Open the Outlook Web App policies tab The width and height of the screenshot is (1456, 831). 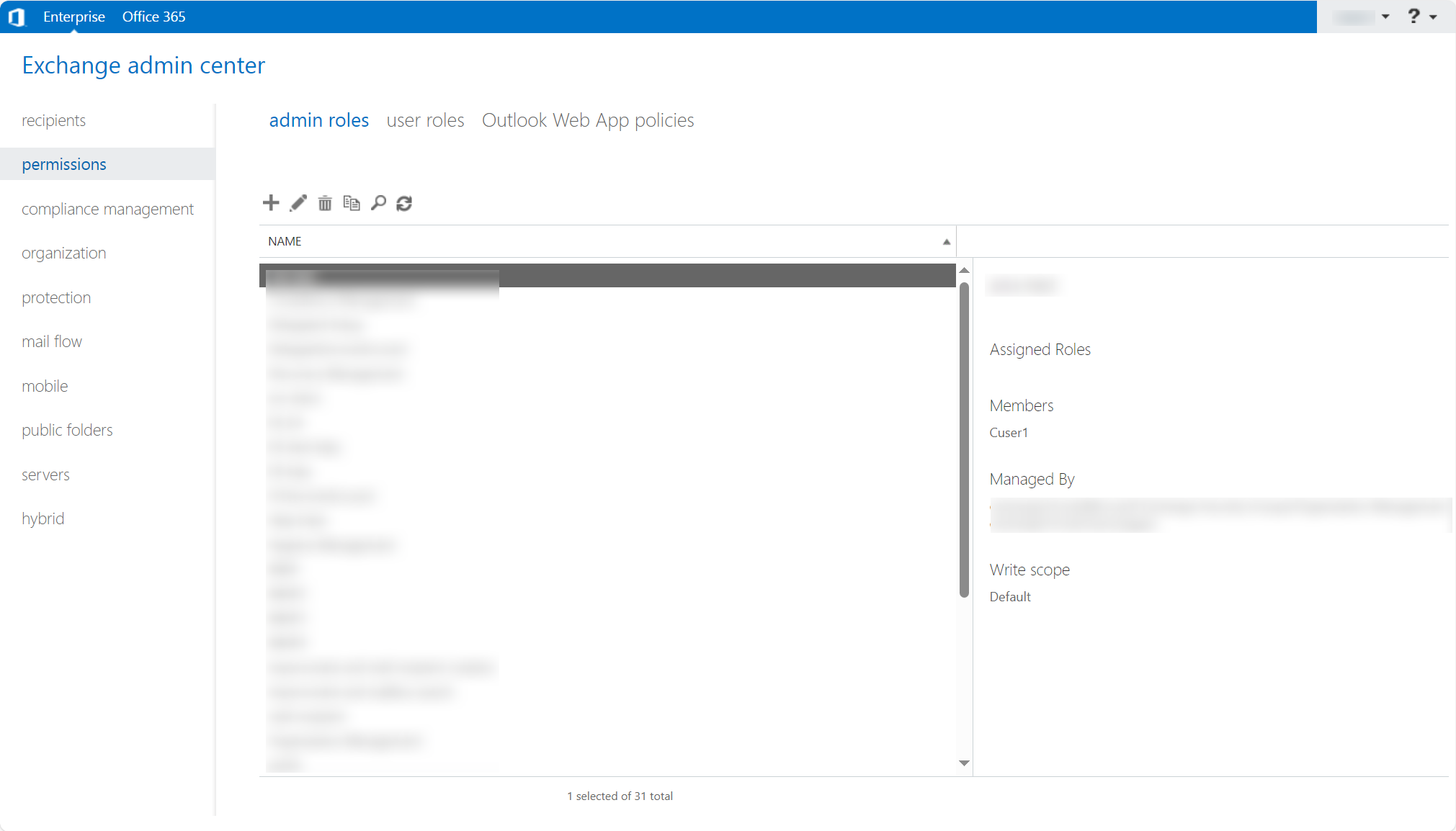click(x=588, y=120)
